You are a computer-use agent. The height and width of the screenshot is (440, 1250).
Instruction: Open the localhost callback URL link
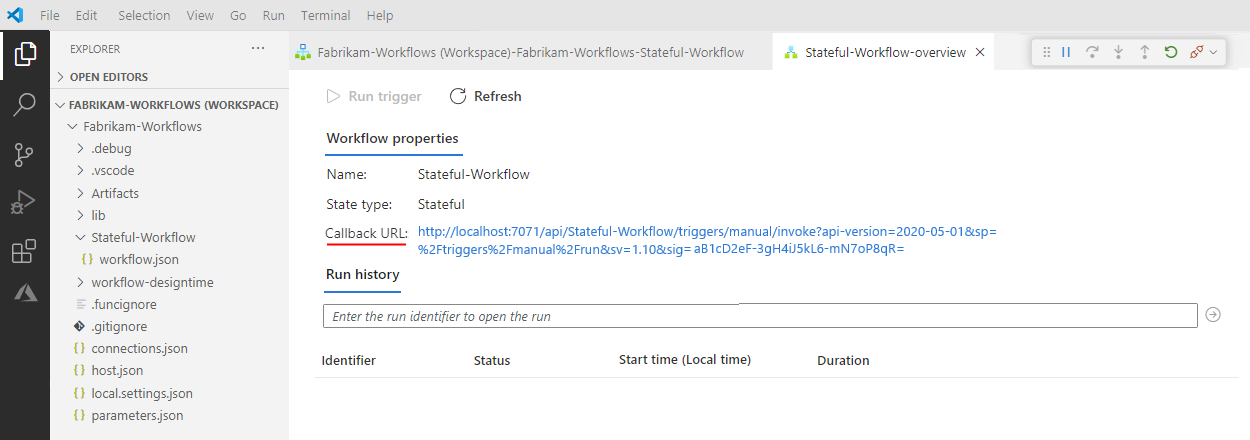click(x=706, y=232)
